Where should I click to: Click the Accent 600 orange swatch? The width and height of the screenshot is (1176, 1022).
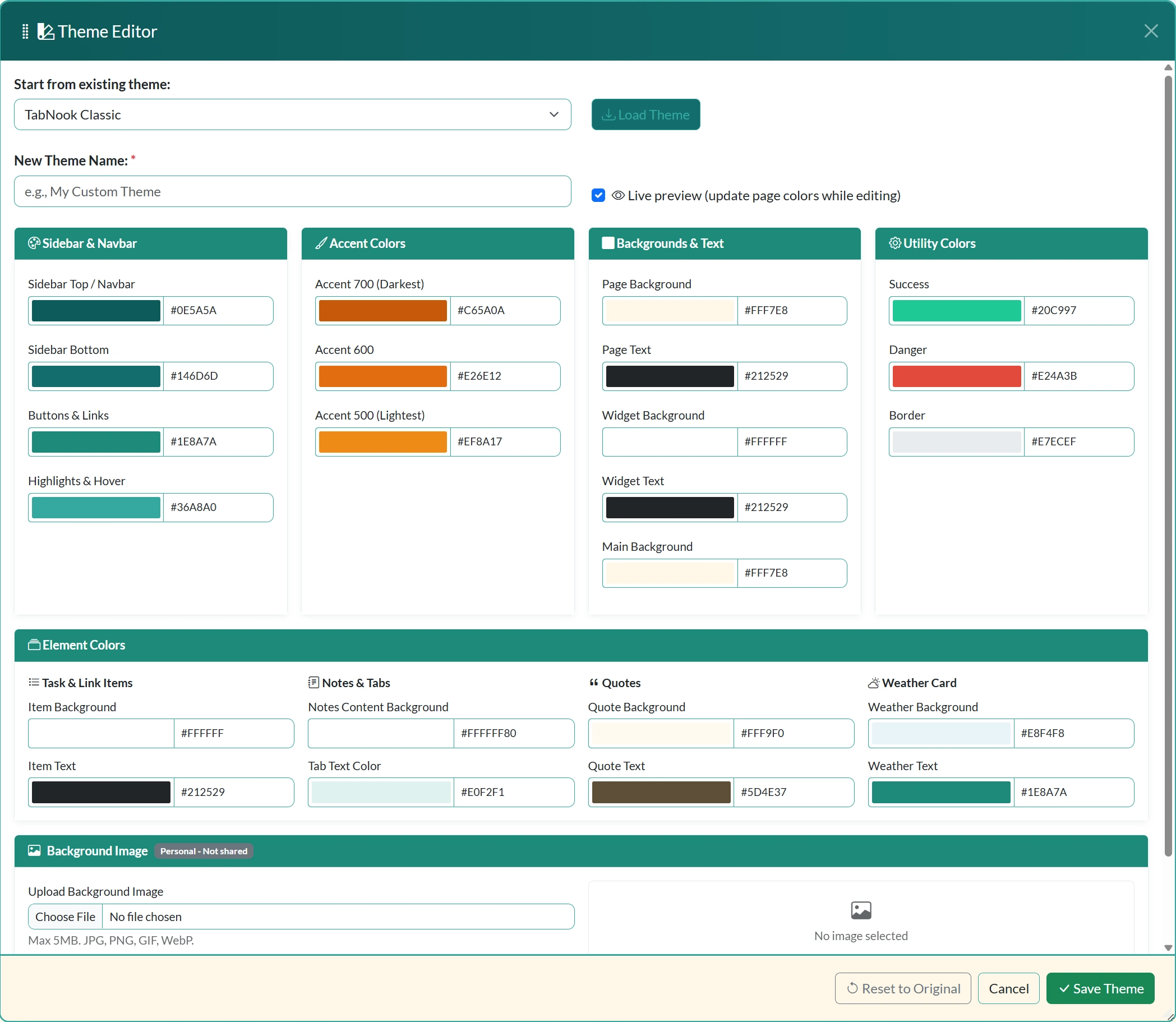coord(382,376)
